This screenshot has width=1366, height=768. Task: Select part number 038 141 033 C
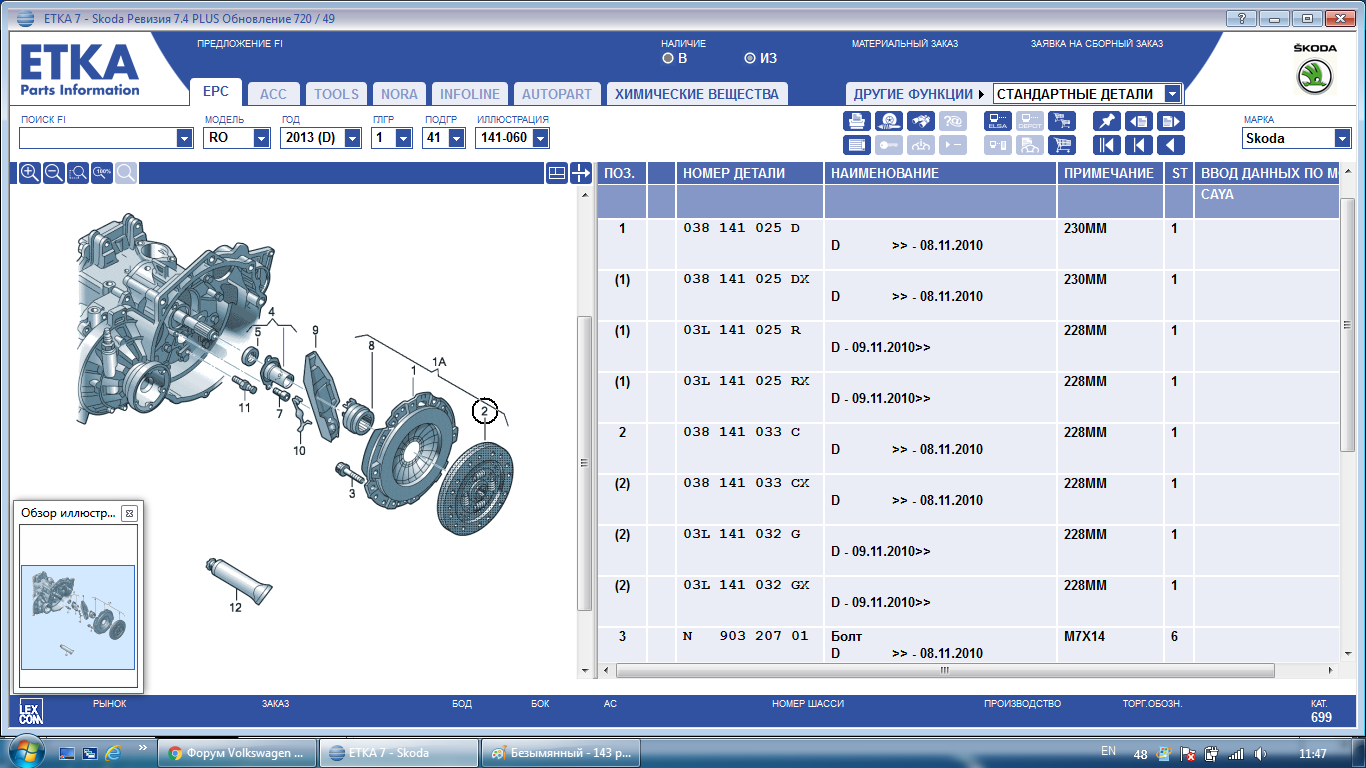[x=742, y=432]
